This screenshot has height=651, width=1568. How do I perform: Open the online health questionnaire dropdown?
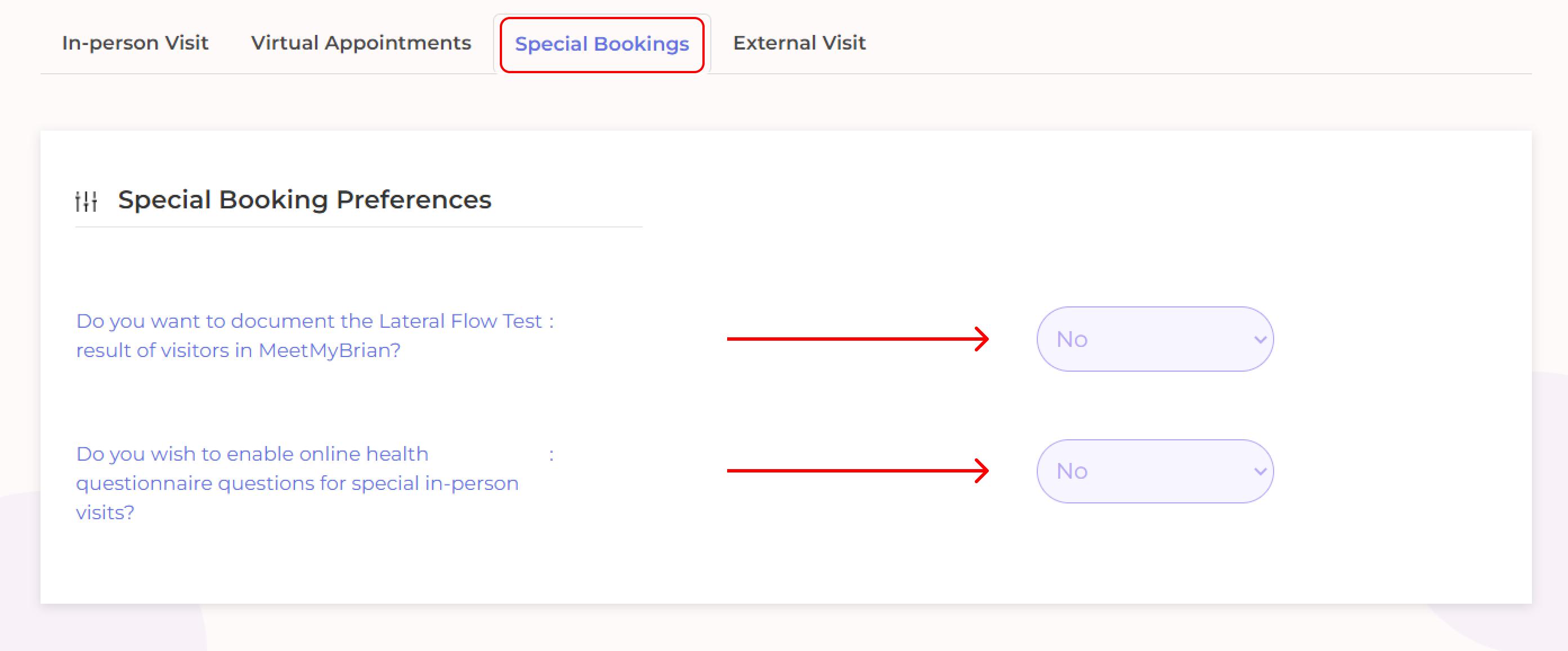point(1154,471)
